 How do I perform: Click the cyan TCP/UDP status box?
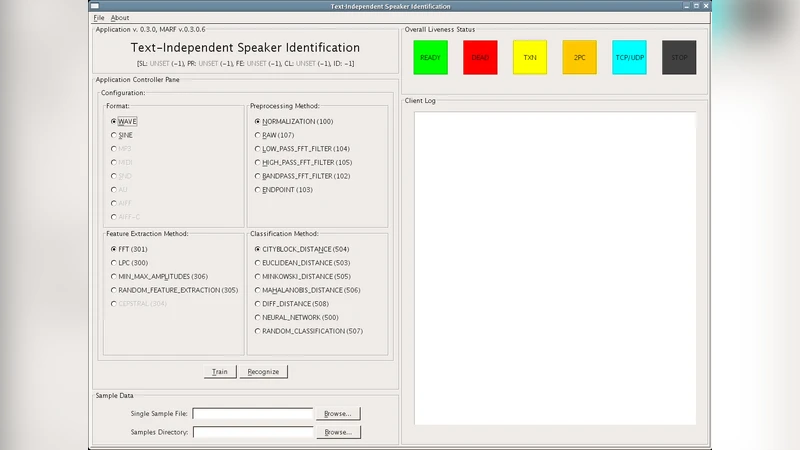[x=629, y=58]
